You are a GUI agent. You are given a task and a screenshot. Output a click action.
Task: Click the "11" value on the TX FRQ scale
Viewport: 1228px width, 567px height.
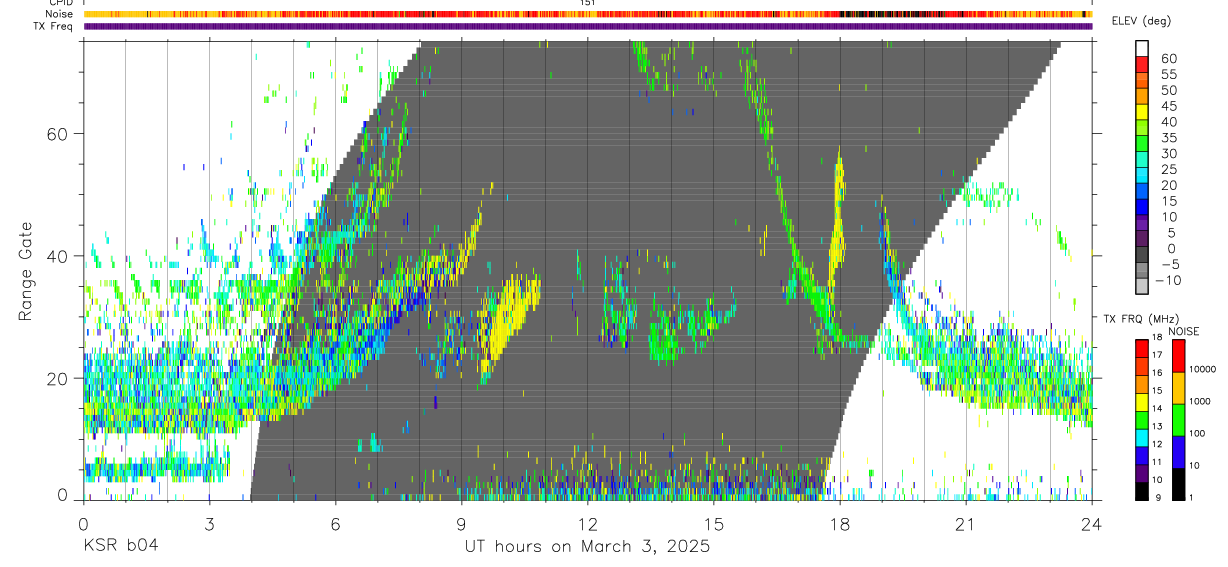(x=1156, y=462)
